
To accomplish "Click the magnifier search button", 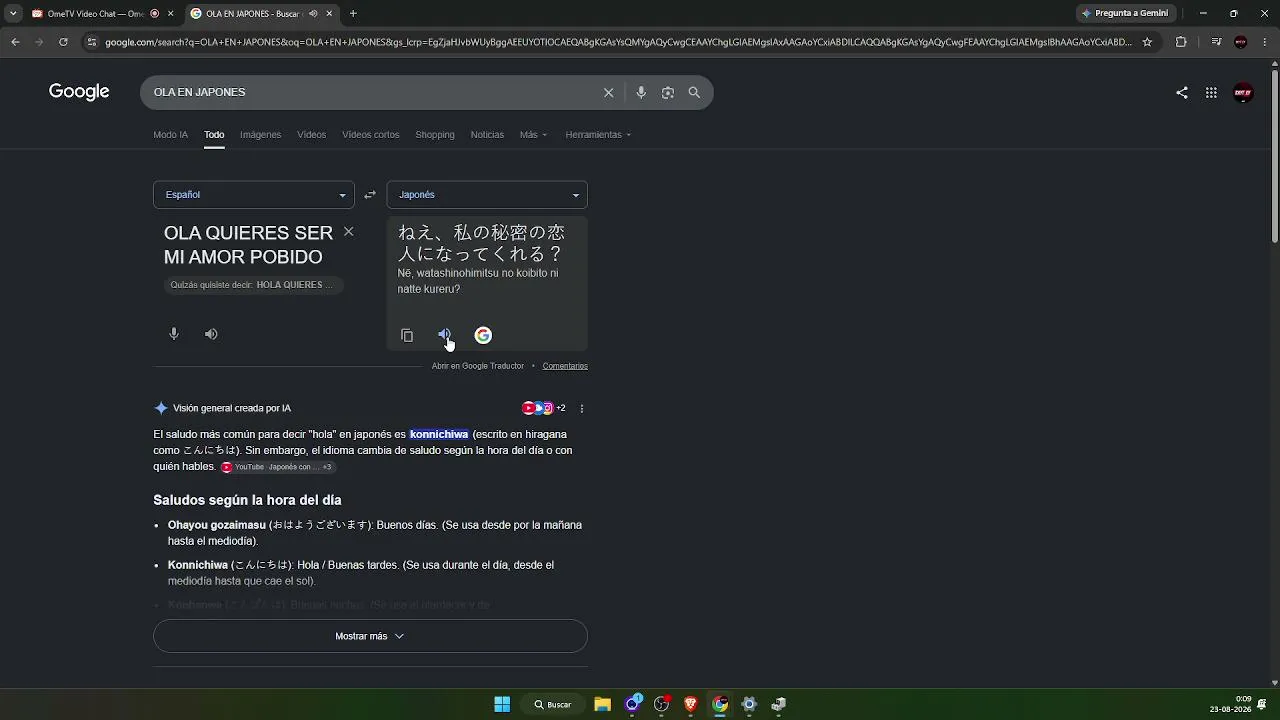I will [x=694, y=92].
